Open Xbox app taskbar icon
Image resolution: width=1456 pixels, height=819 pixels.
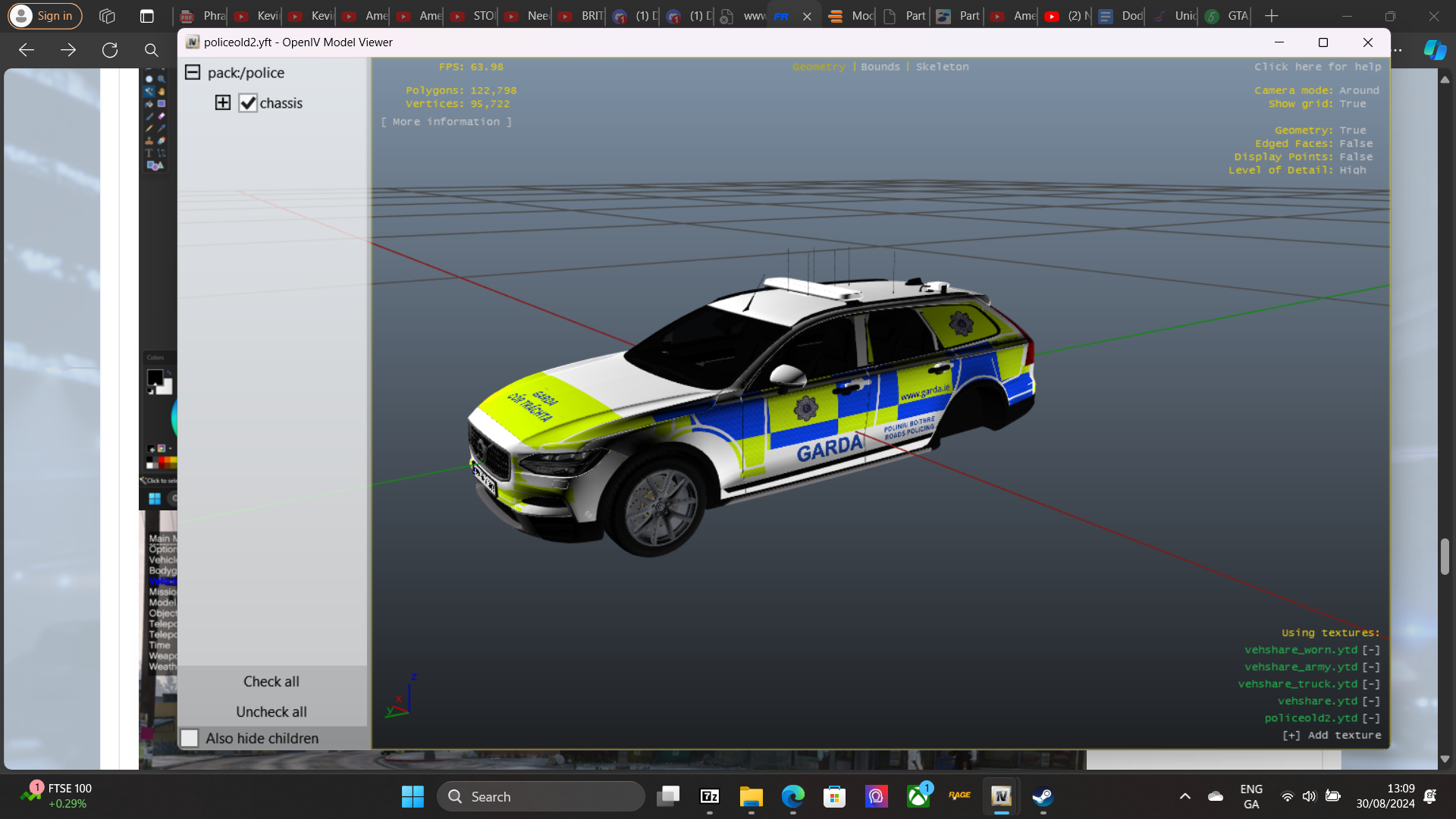tap(918, 796)
